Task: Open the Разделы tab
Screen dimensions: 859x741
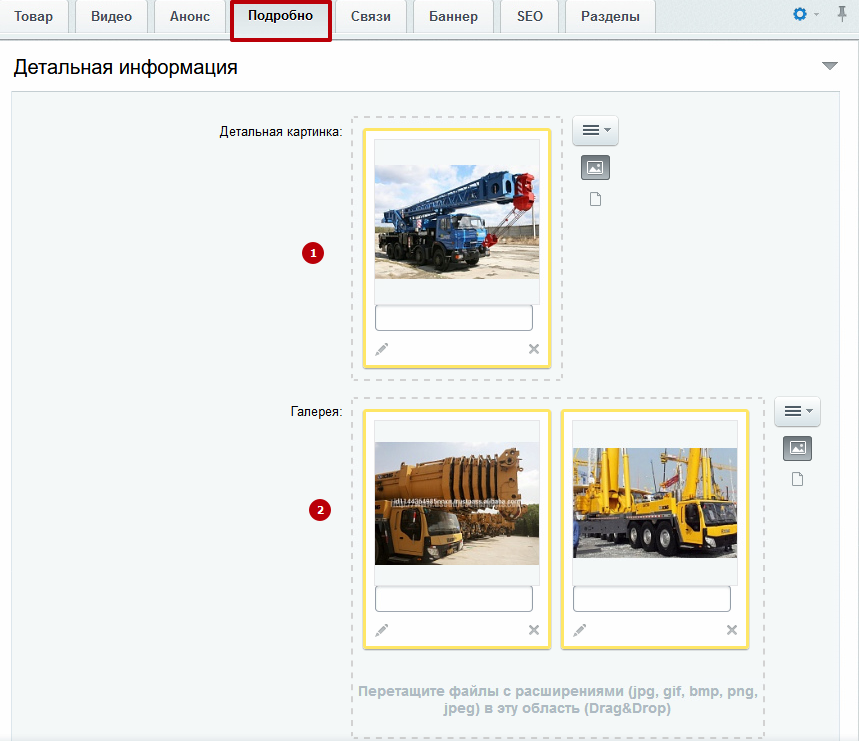Action: pos(610,16)
